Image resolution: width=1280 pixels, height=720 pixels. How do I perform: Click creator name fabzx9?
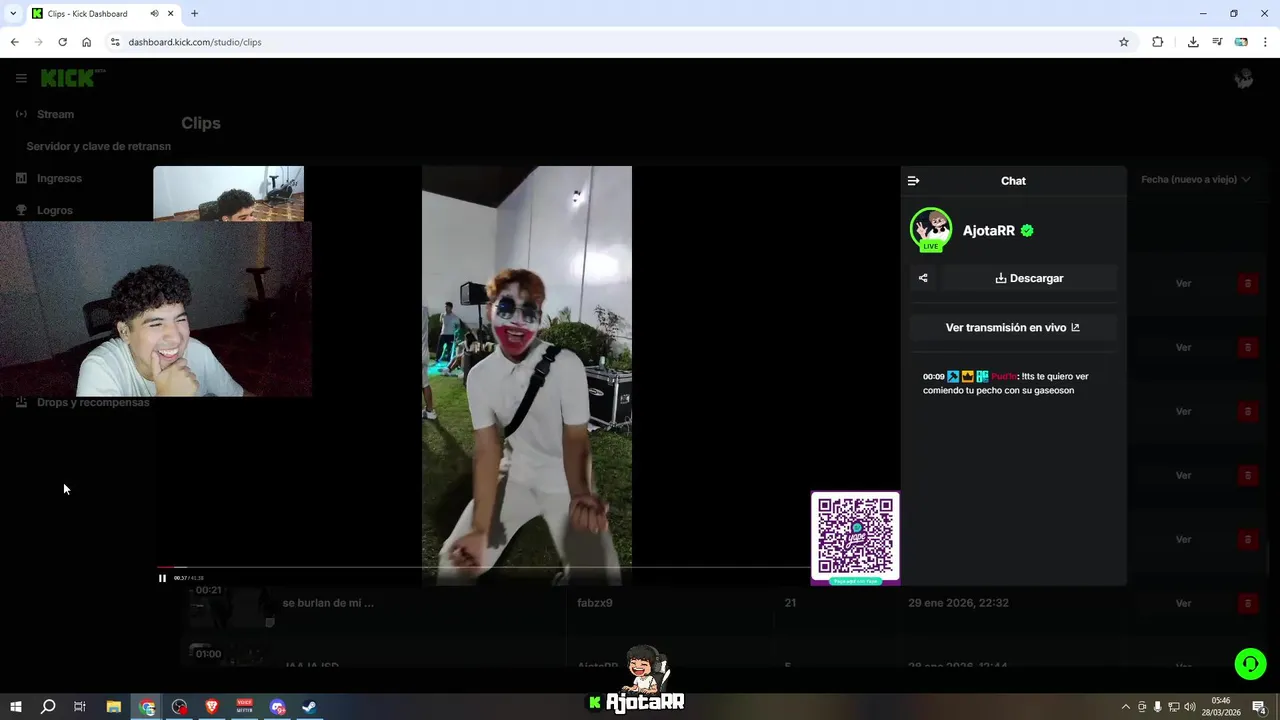[x=595, y=603]
